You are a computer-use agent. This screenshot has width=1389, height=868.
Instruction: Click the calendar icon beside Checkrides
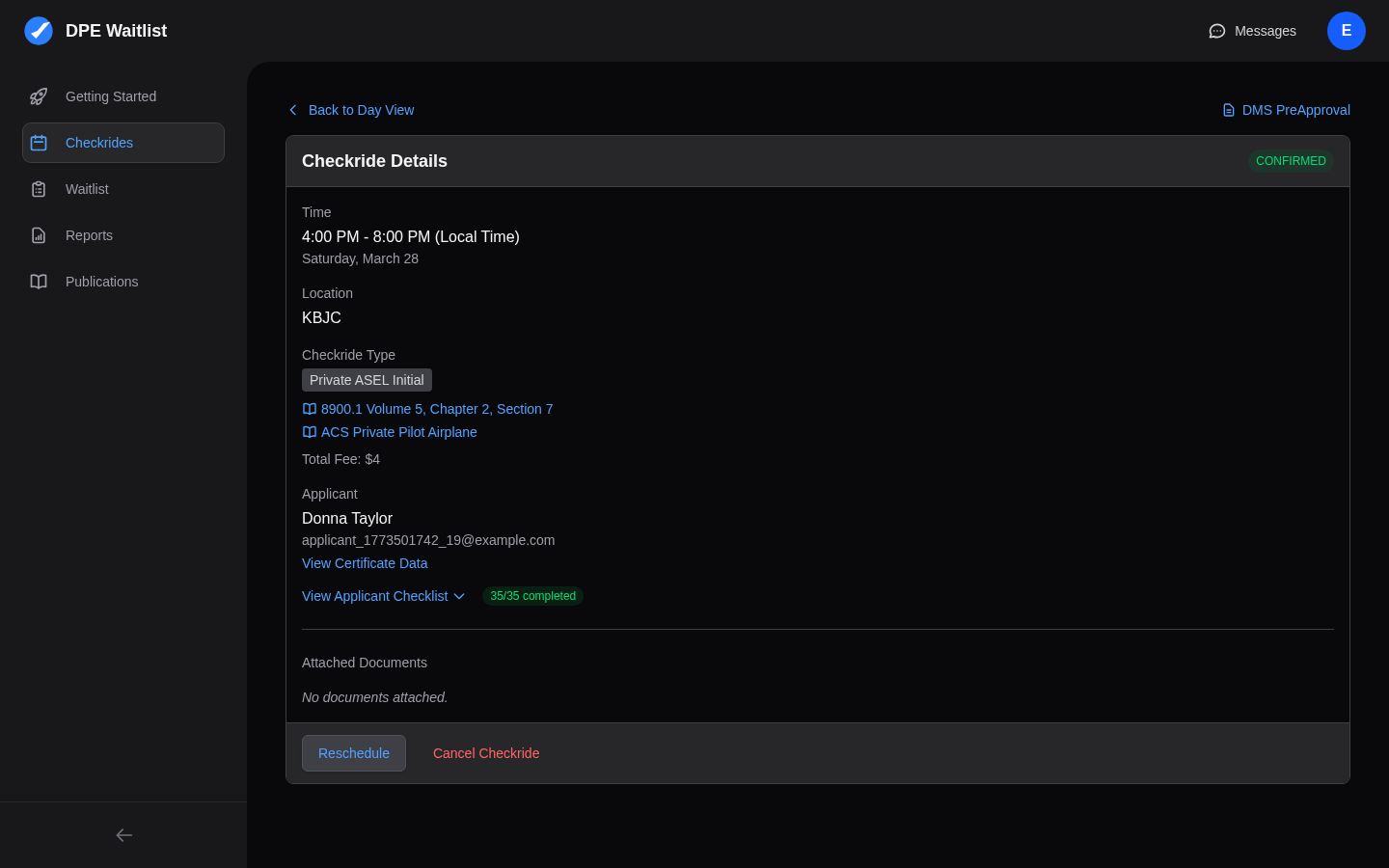click(39, 143)
